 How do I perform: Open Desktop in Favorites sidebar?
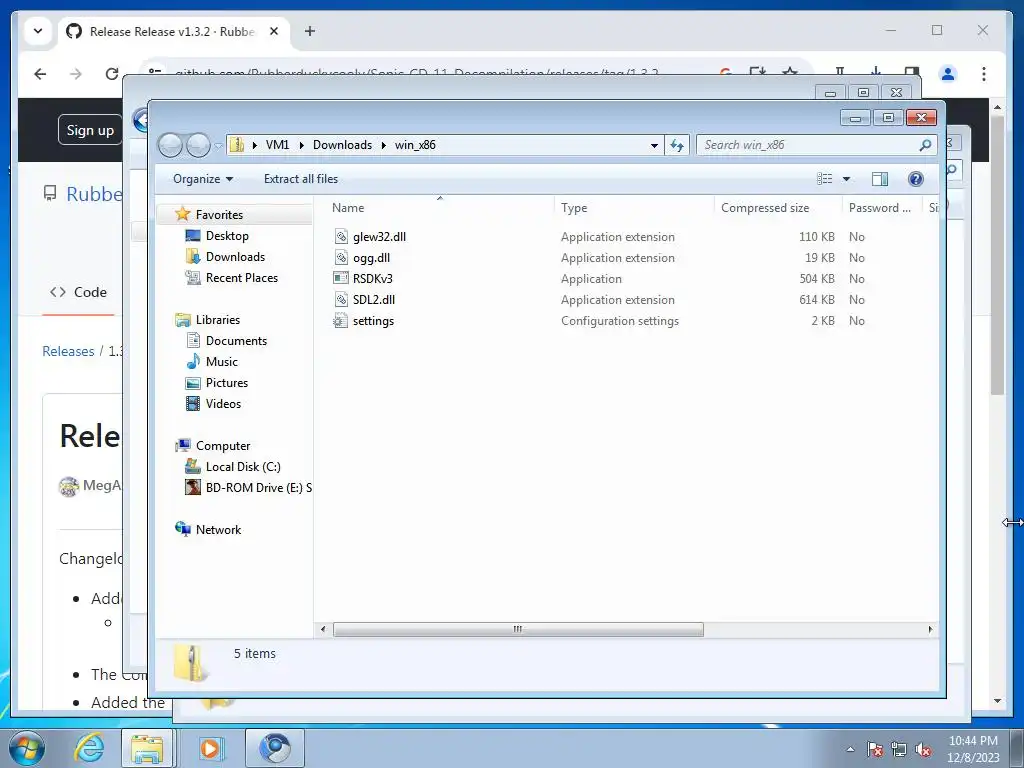[x=227, y=236]
